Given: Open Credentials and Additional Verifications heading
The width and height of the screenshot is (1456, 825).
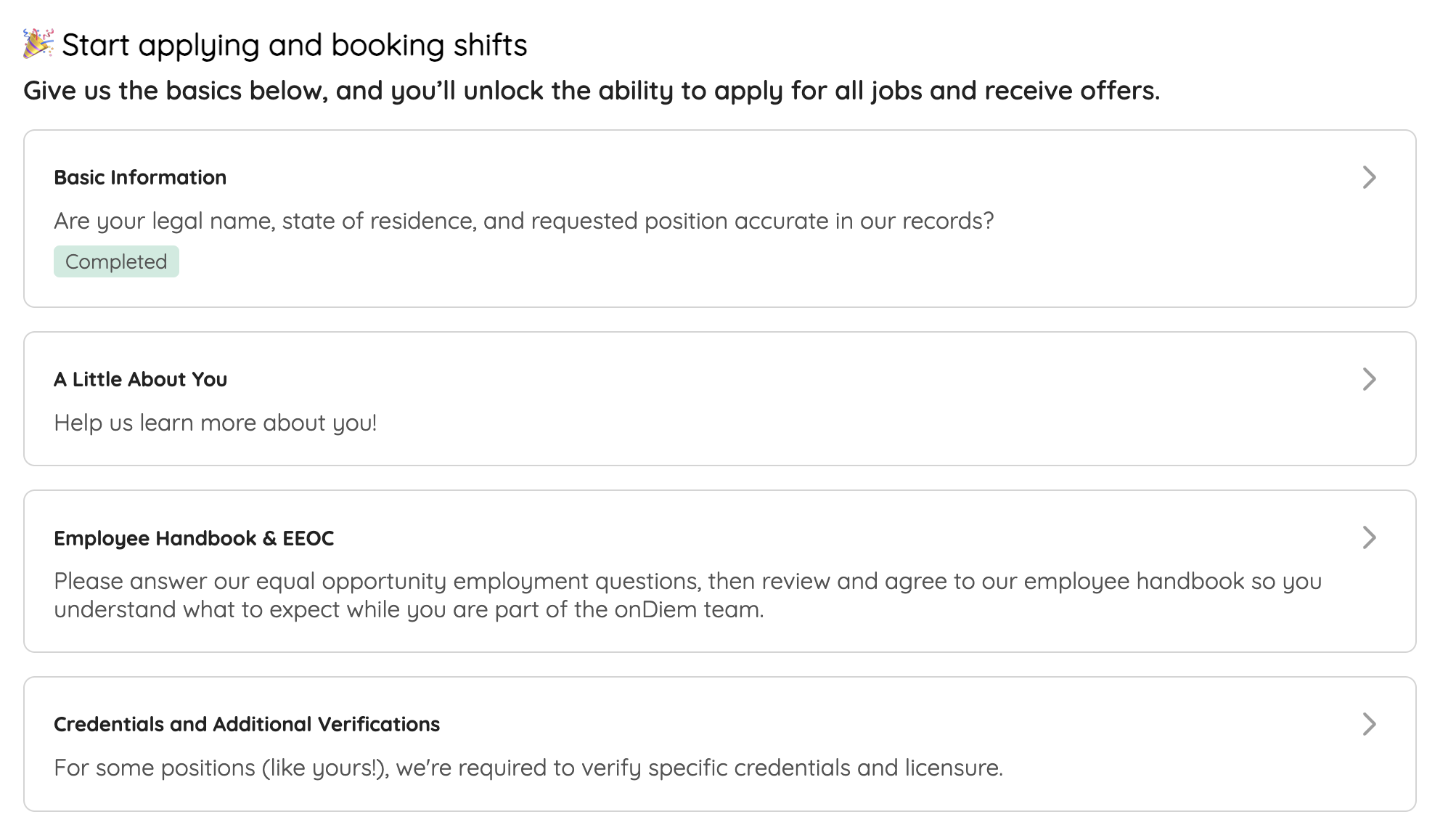Looking at the screenshot, I should coord(247,724).
